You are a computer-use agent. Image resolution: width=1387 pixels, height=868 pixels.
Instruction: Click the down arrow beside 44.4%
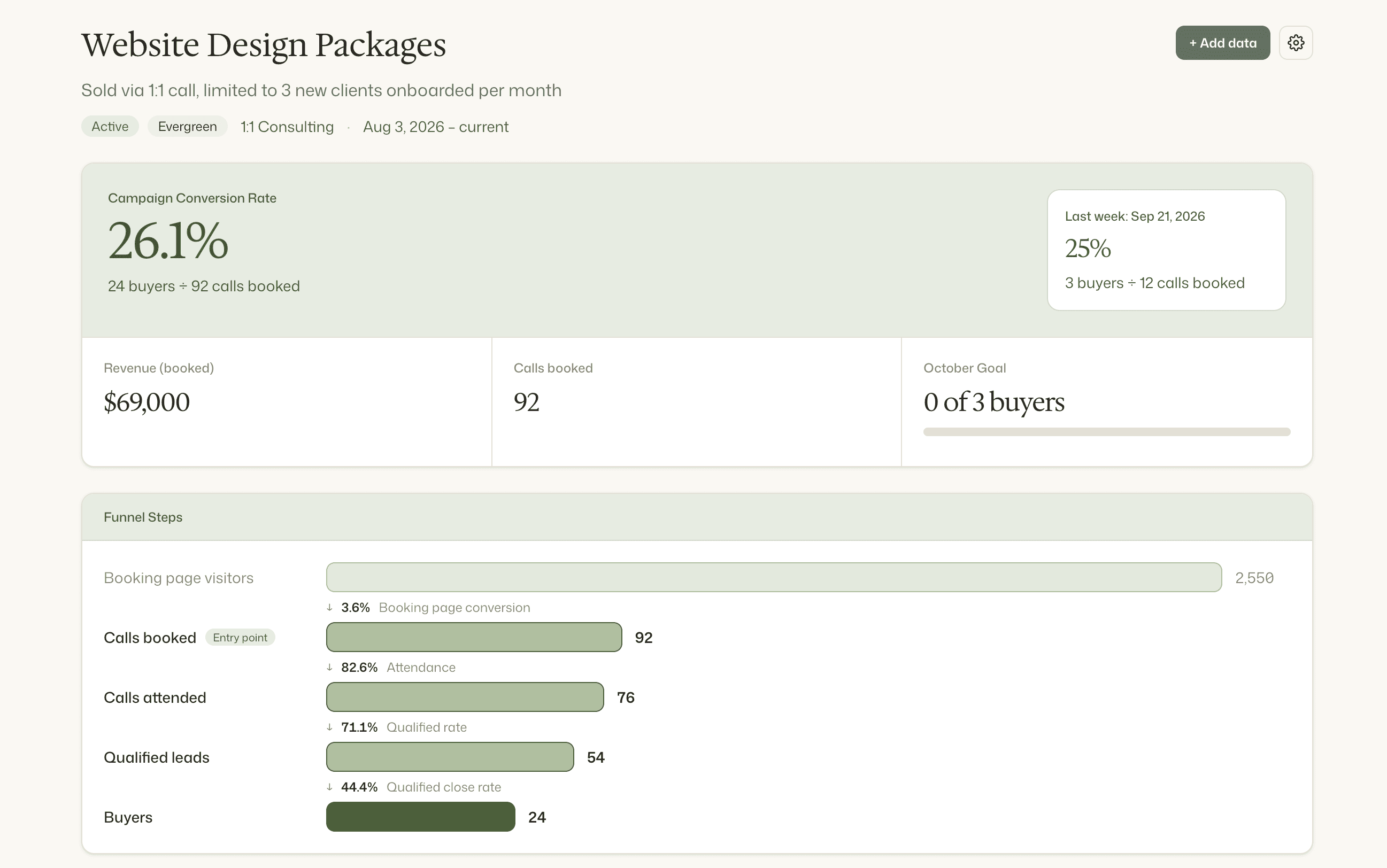click(330, 787)
